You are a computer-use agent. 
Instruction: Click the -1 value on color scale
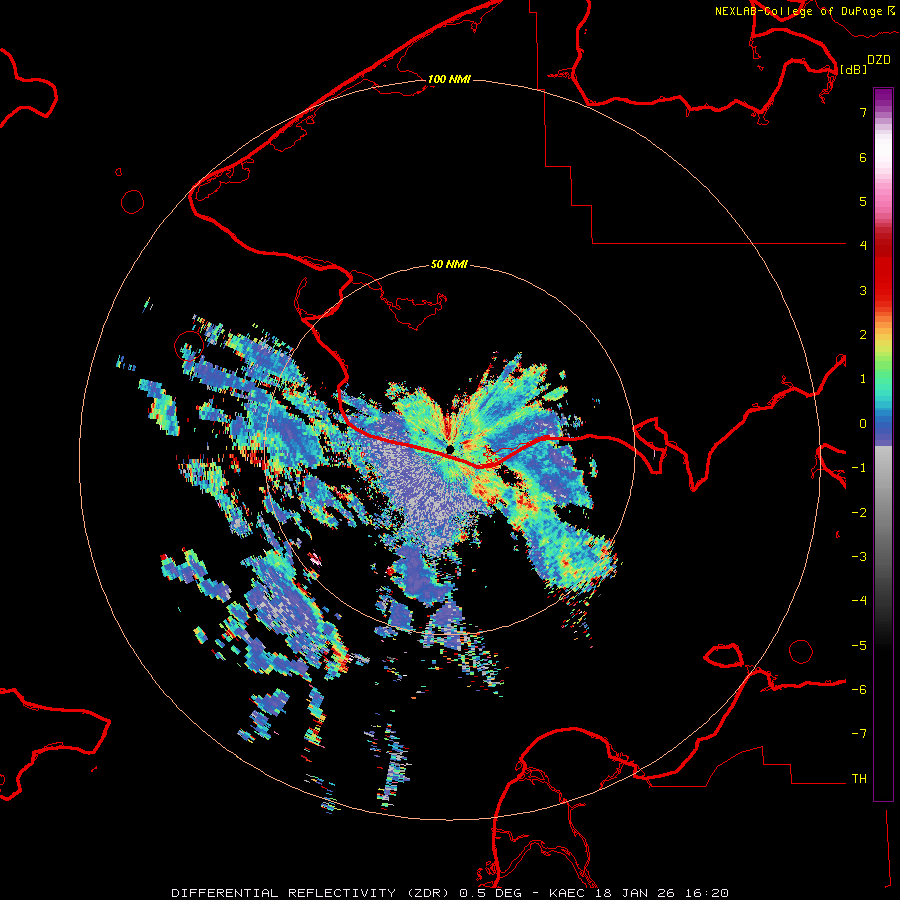point(859,468)
